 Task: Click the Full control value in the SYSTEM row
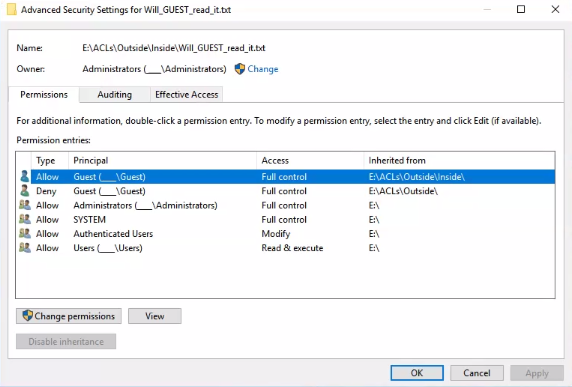[284, 219]
